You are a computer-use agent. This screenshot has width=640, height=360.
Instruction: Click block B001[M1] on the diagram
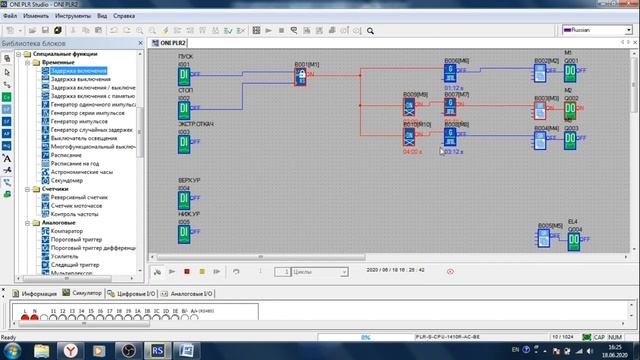coord(300,77)
